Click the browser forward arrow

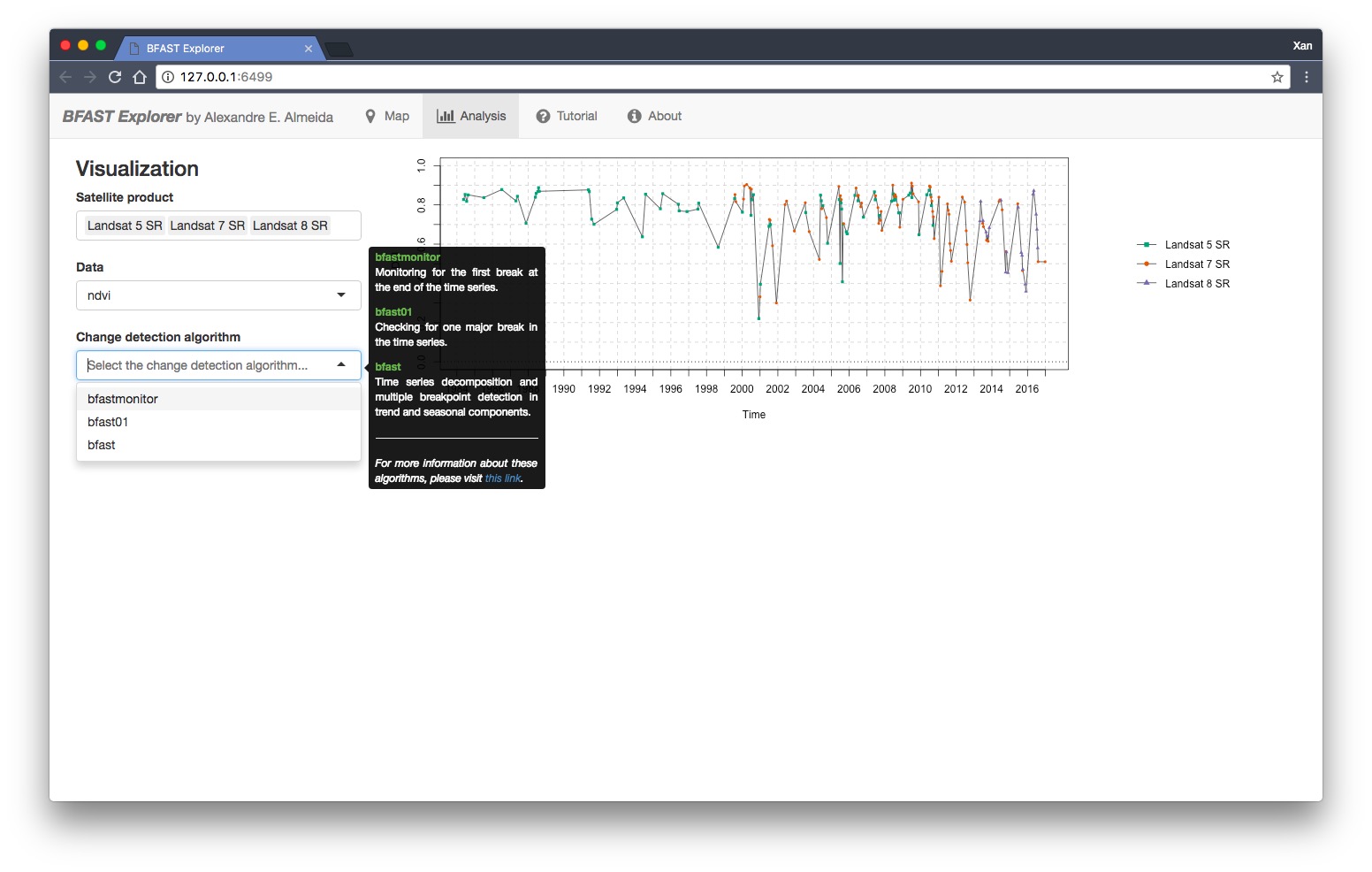tap(90, 77)
